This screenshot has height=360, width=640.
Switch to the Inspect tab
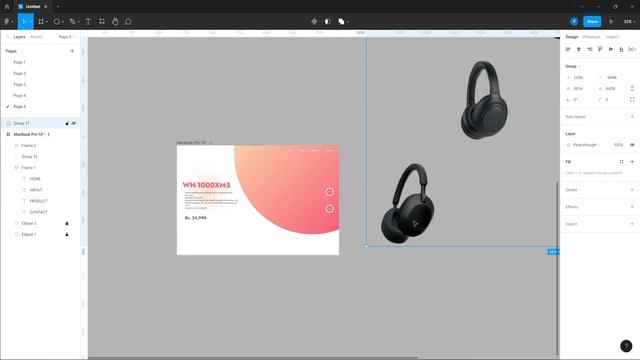pos(612,37)
